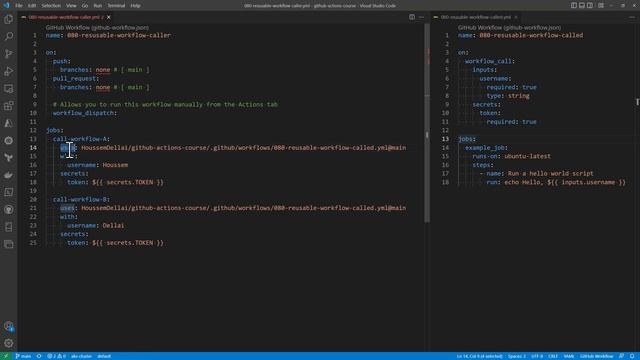Toggle secondary side bar layout icon
The width and height of the screenshot is (640, 360).
[x=590, y=5]
